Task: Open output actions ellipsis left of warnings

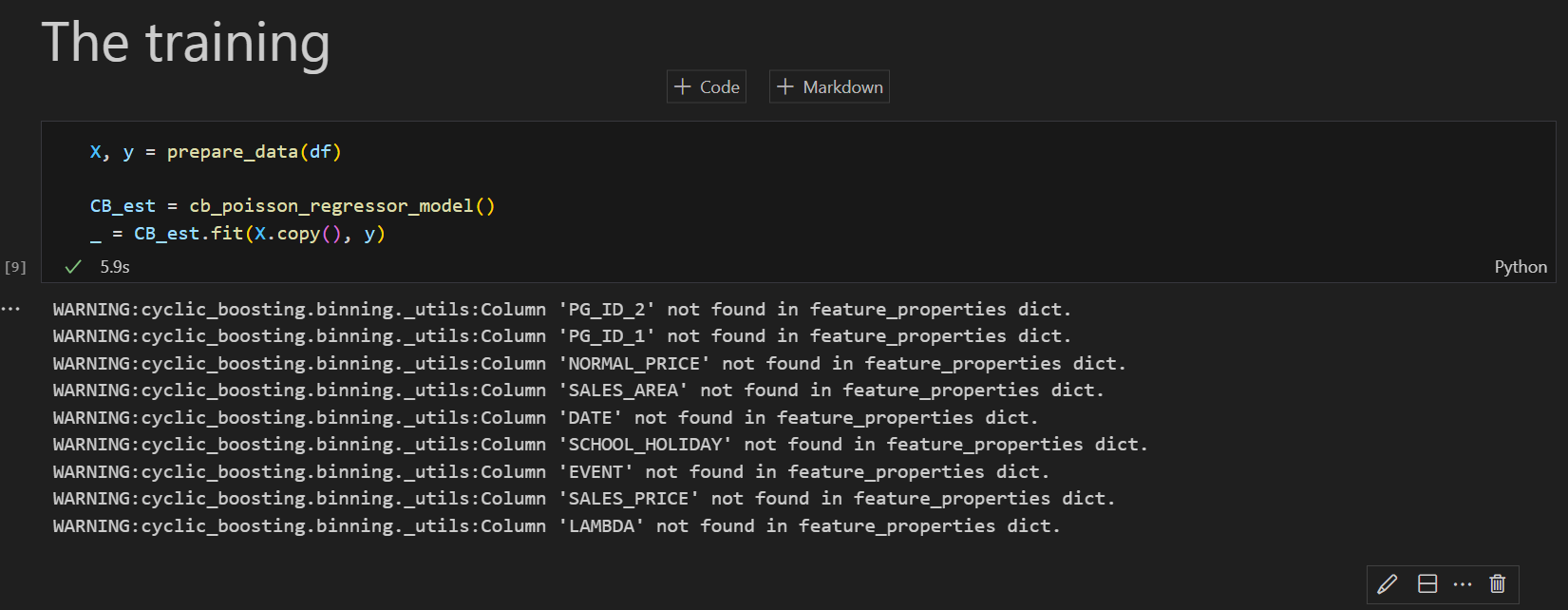Action: tap(10, 309)
